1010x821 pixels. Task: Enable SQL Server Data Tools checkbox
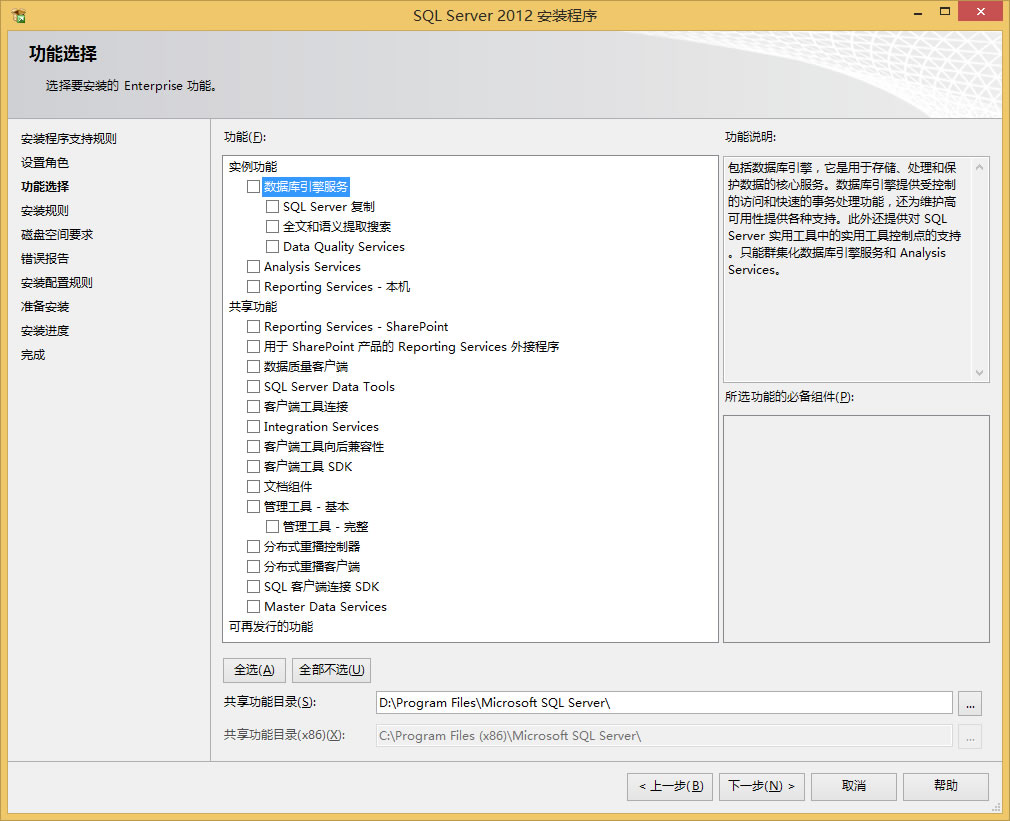(253, 386)
